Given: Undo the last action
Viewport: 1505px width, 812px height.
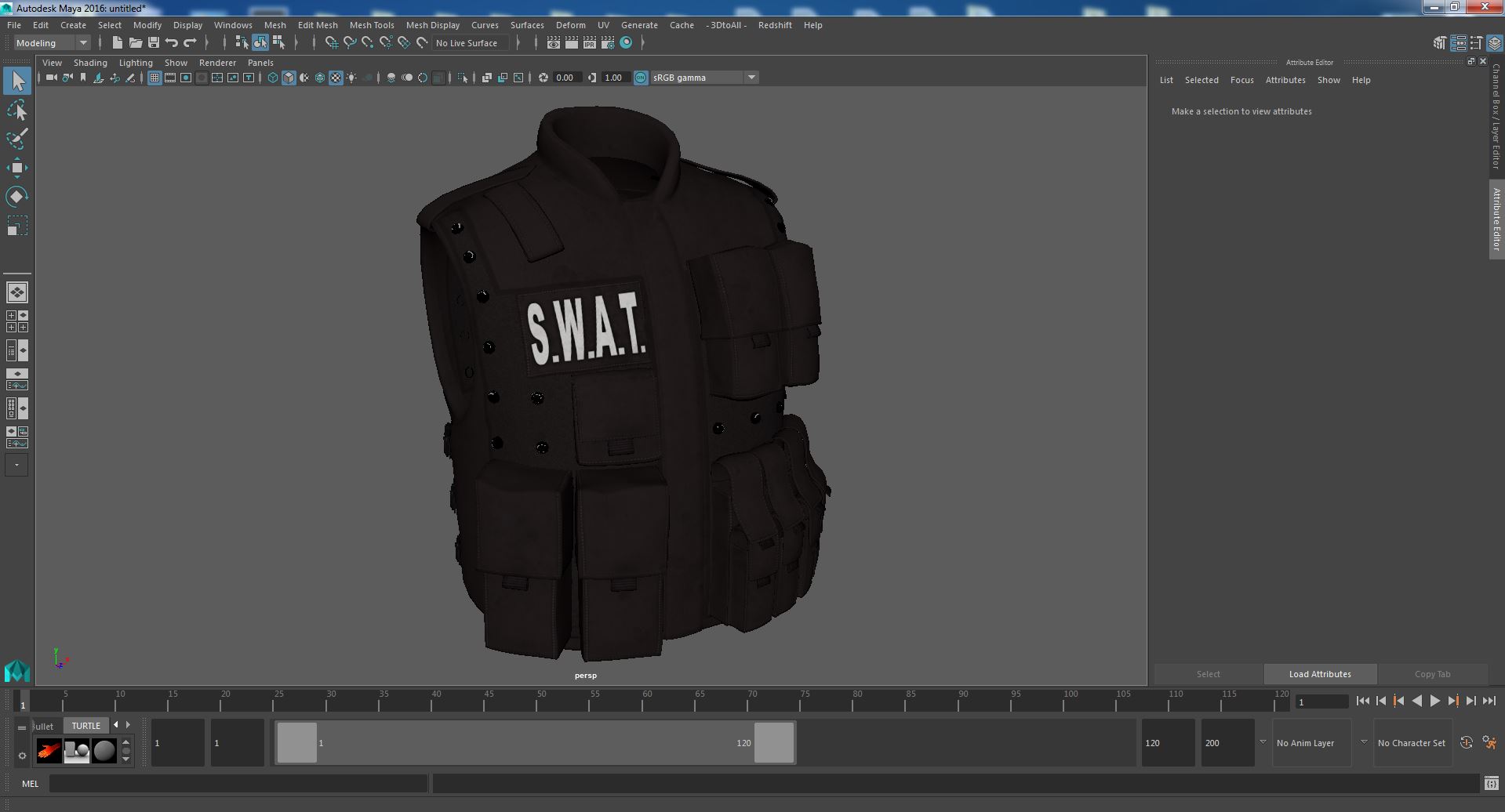Looking at the screenshot, I should 172,42.
